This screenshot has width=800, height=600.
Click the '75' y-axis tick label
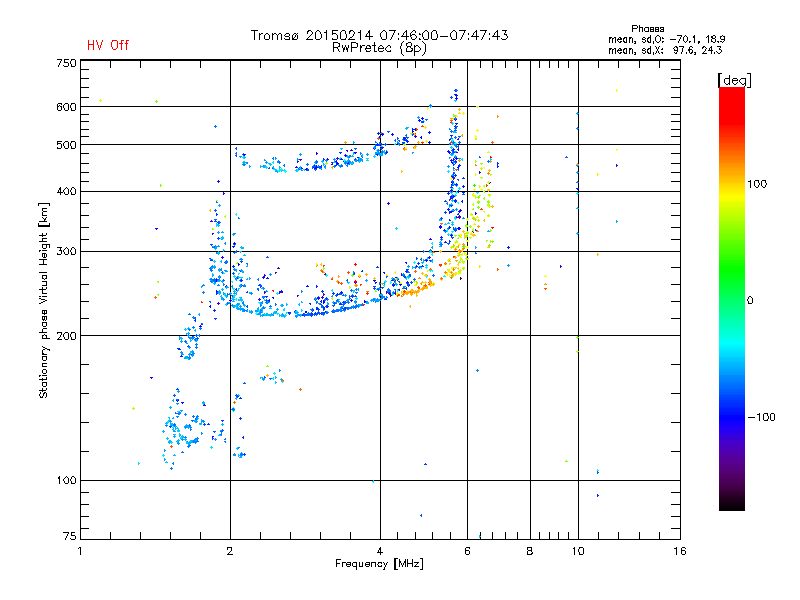click(70, 536)
